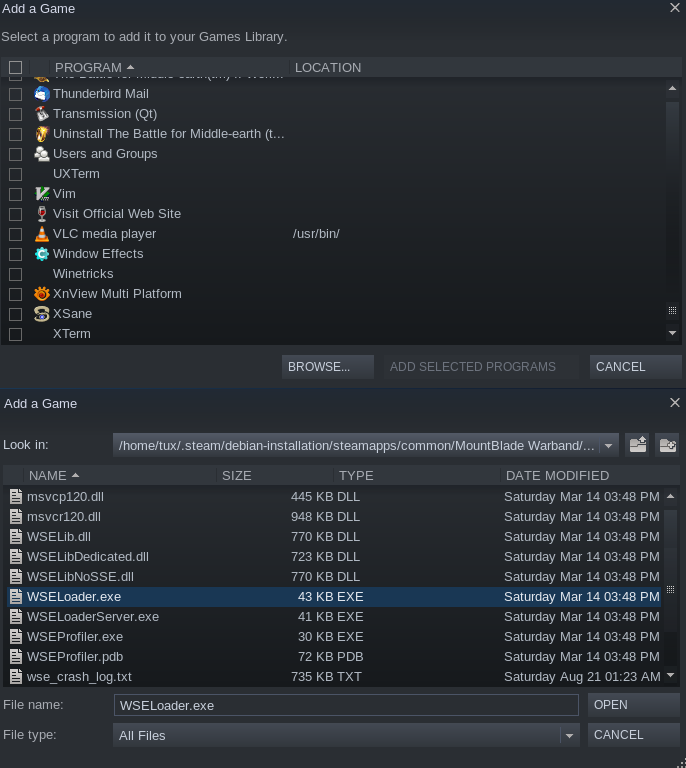Go up one folder level
This screenshot has height=768, width=686.
tap(638, 445)
